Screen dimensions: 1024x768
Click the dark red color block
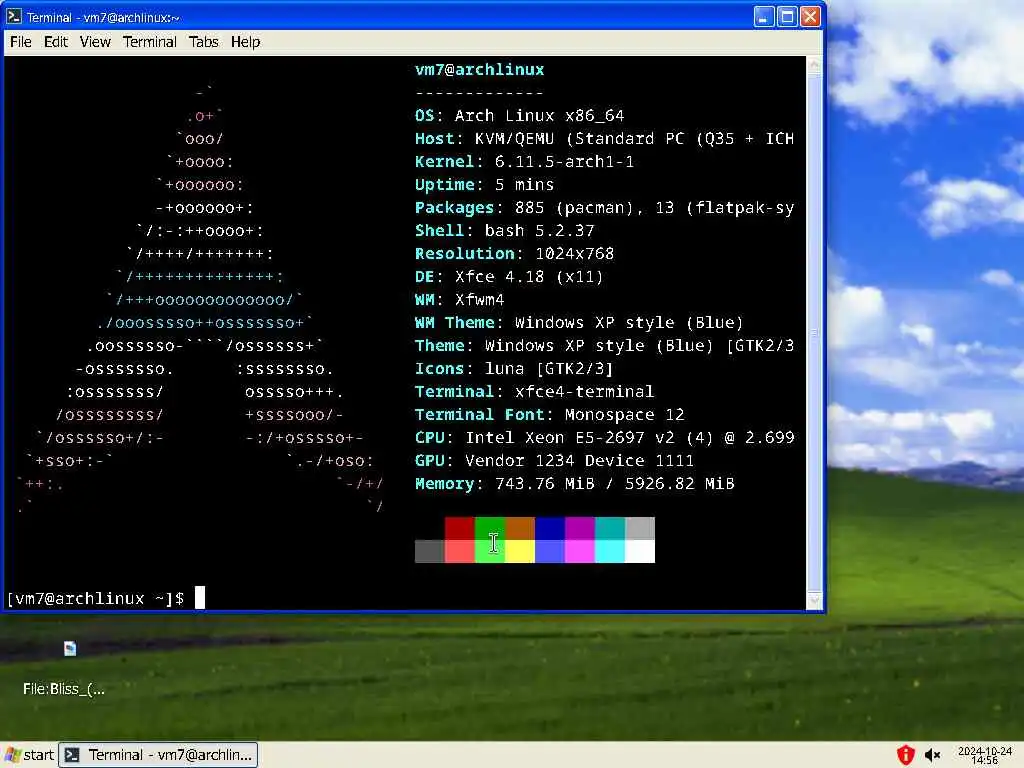(x=460, y=528)
